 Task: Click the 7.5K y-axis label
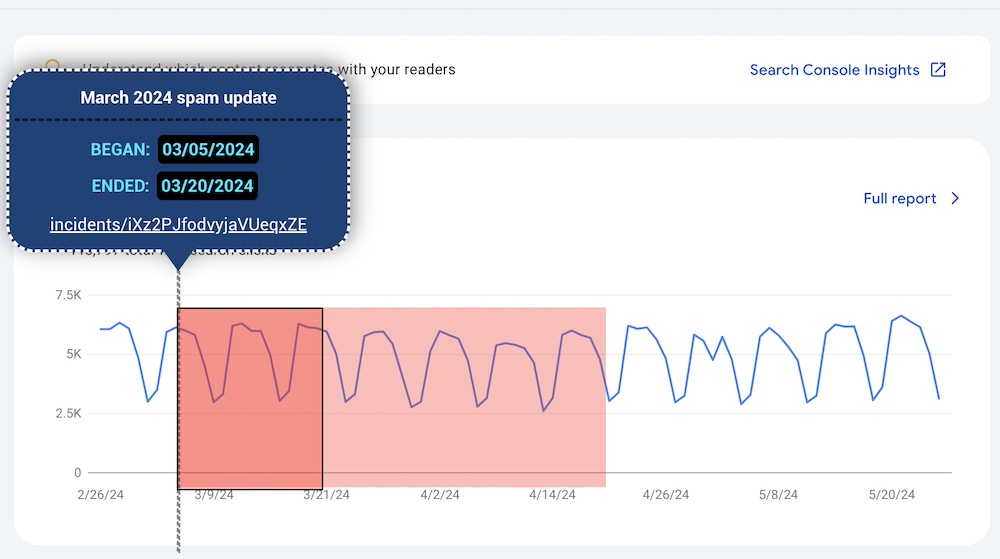coord(69,295)
